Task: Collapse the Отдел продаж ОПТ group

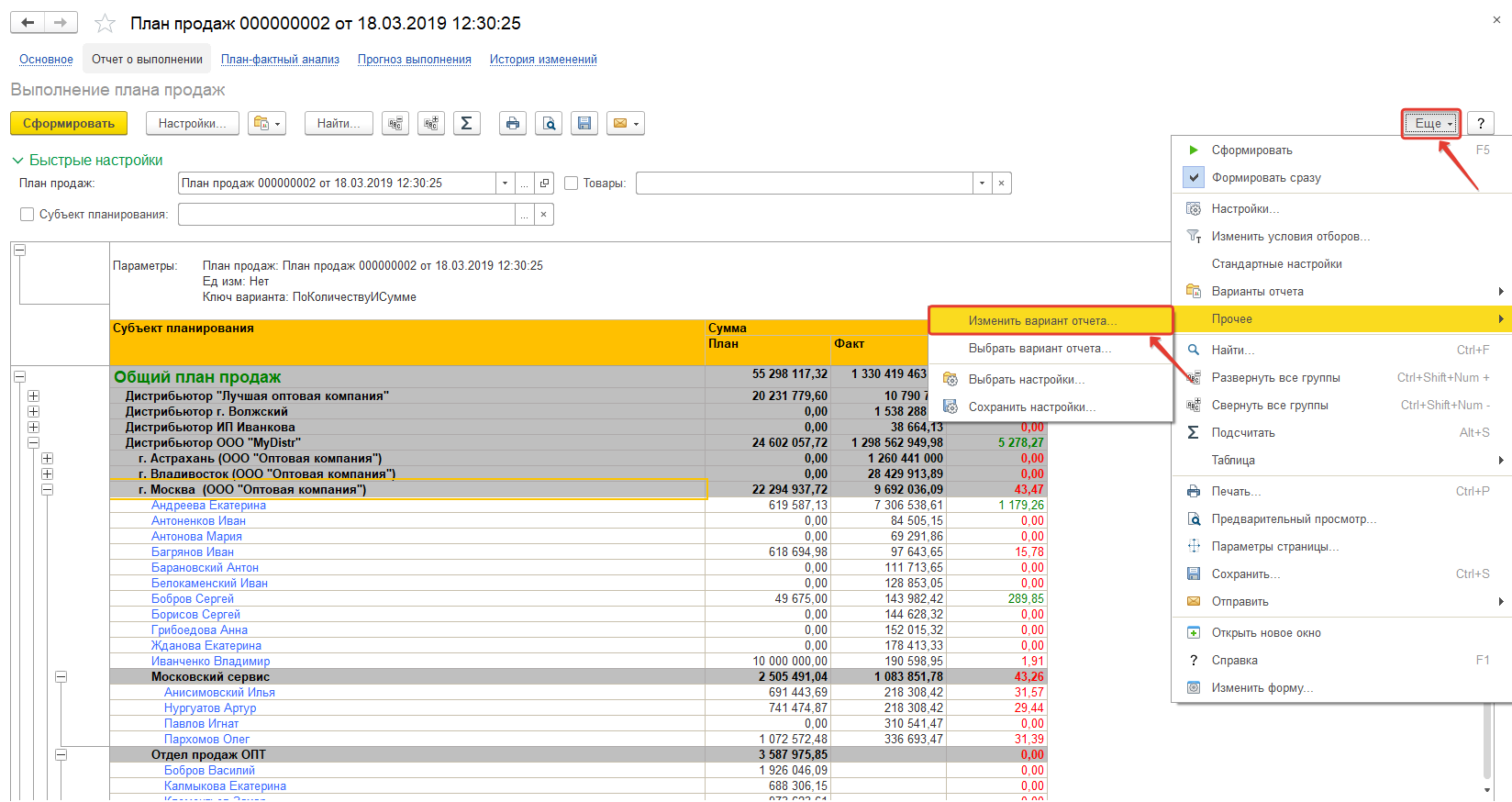Action: [x=61, y=755]
